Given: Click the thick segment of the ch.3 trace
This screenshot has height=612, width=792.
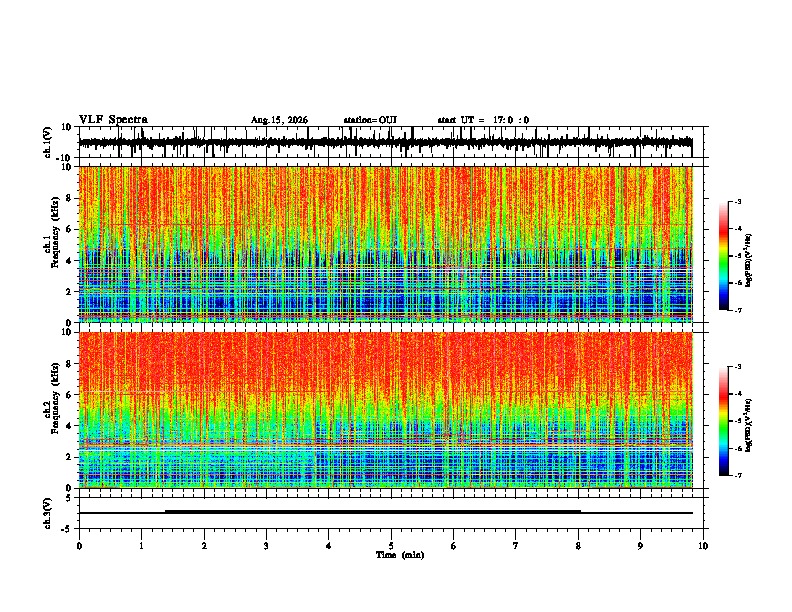Looking at the screenshot, I should 373,512.
